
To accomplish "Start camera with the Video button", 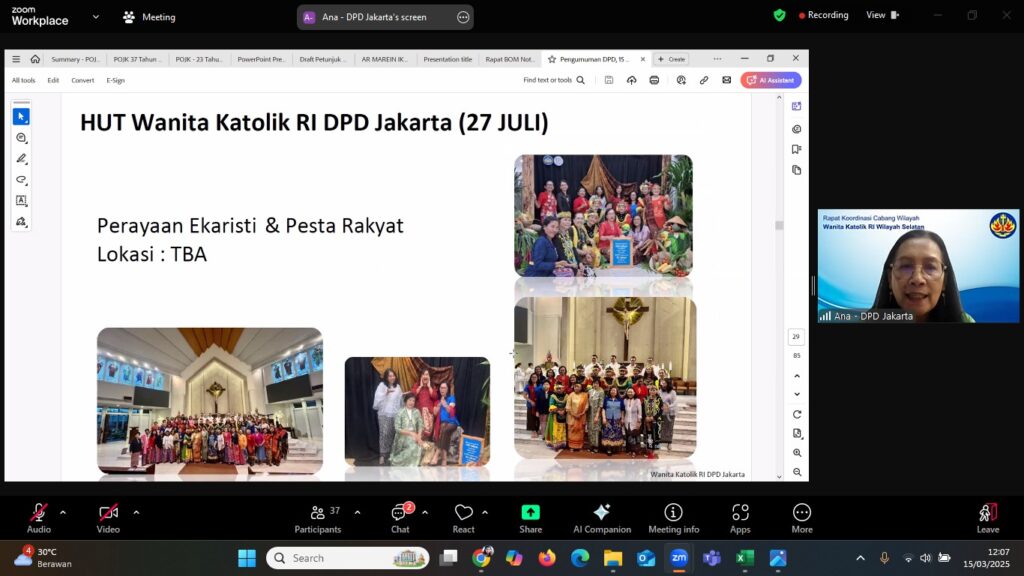I will (x=108, y=517).
